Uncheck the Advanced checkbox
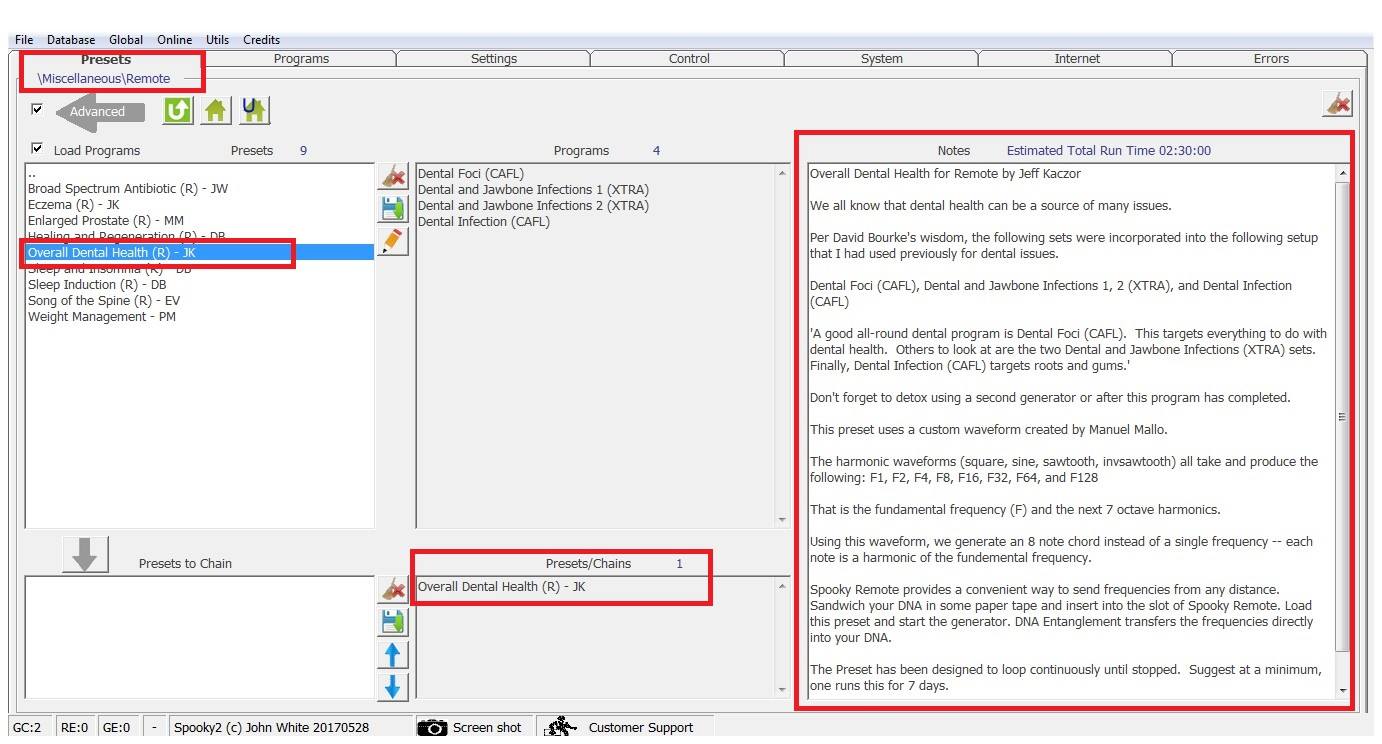 pos(38,109)
